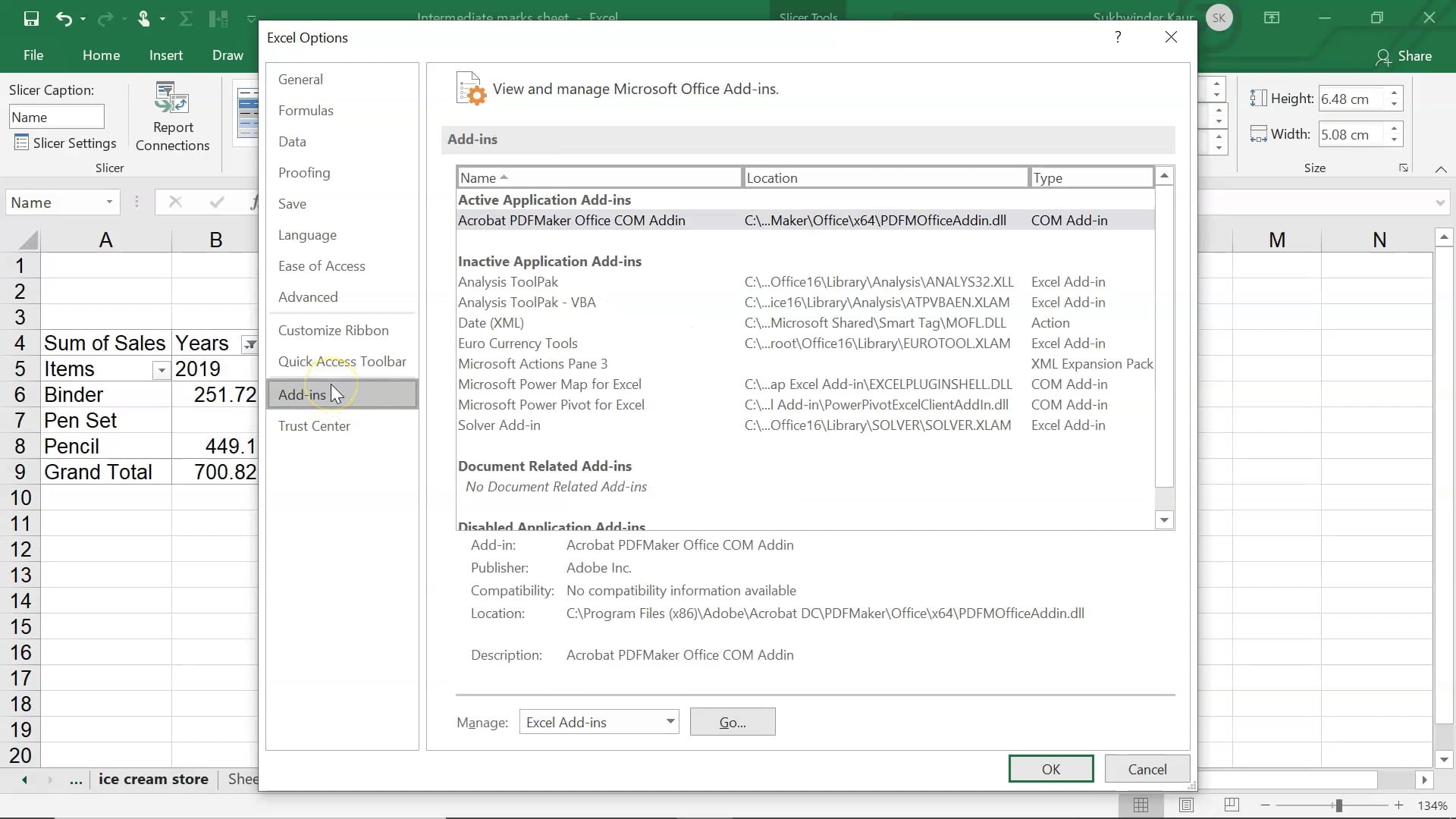Click the Share button
Image resolution: width=1456 pixels, height=819 pixels.
tap(1404, 56)
